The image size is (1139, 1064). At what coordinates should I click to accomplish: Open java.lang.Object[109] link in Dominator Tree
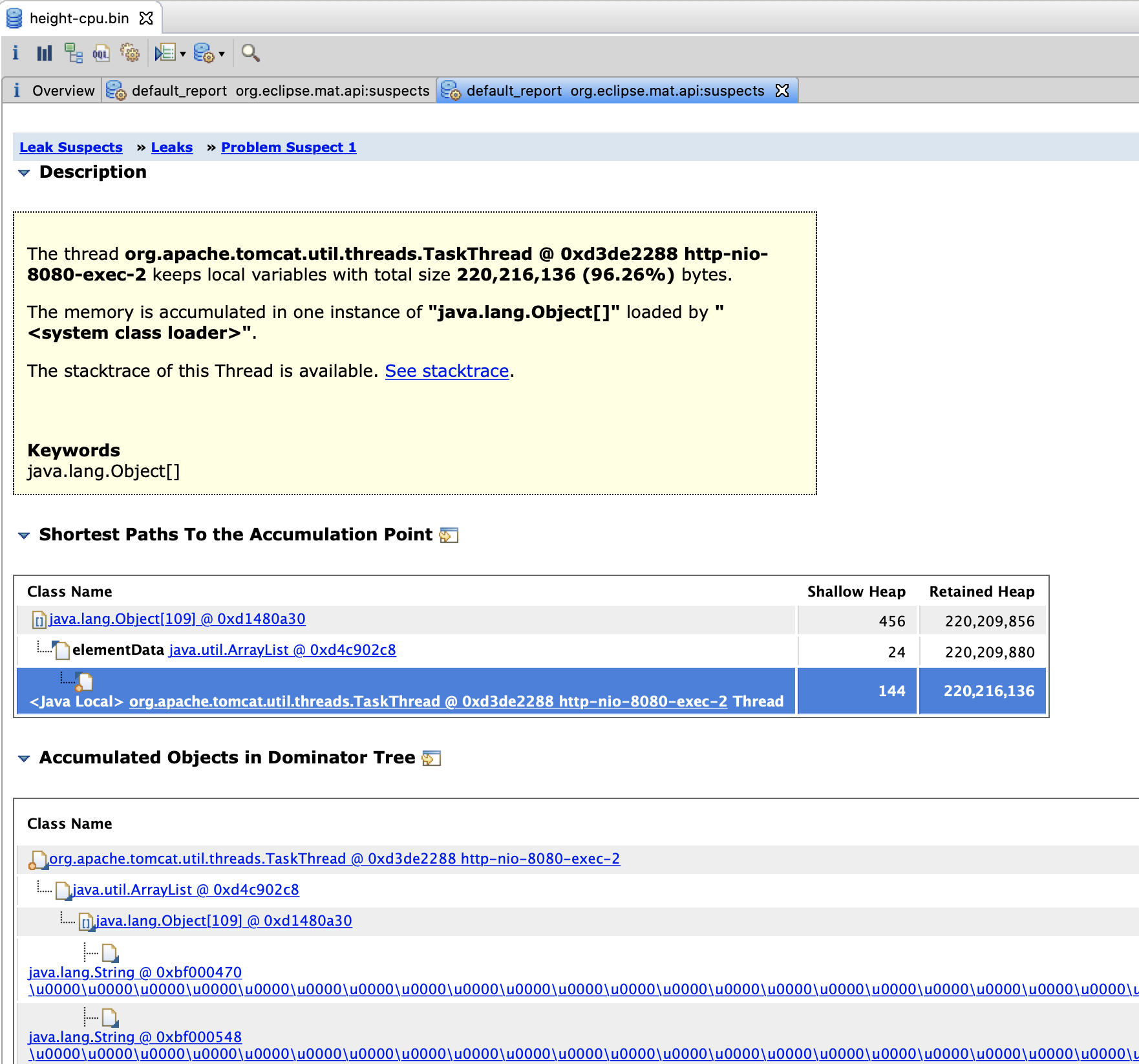pos(224,921)
